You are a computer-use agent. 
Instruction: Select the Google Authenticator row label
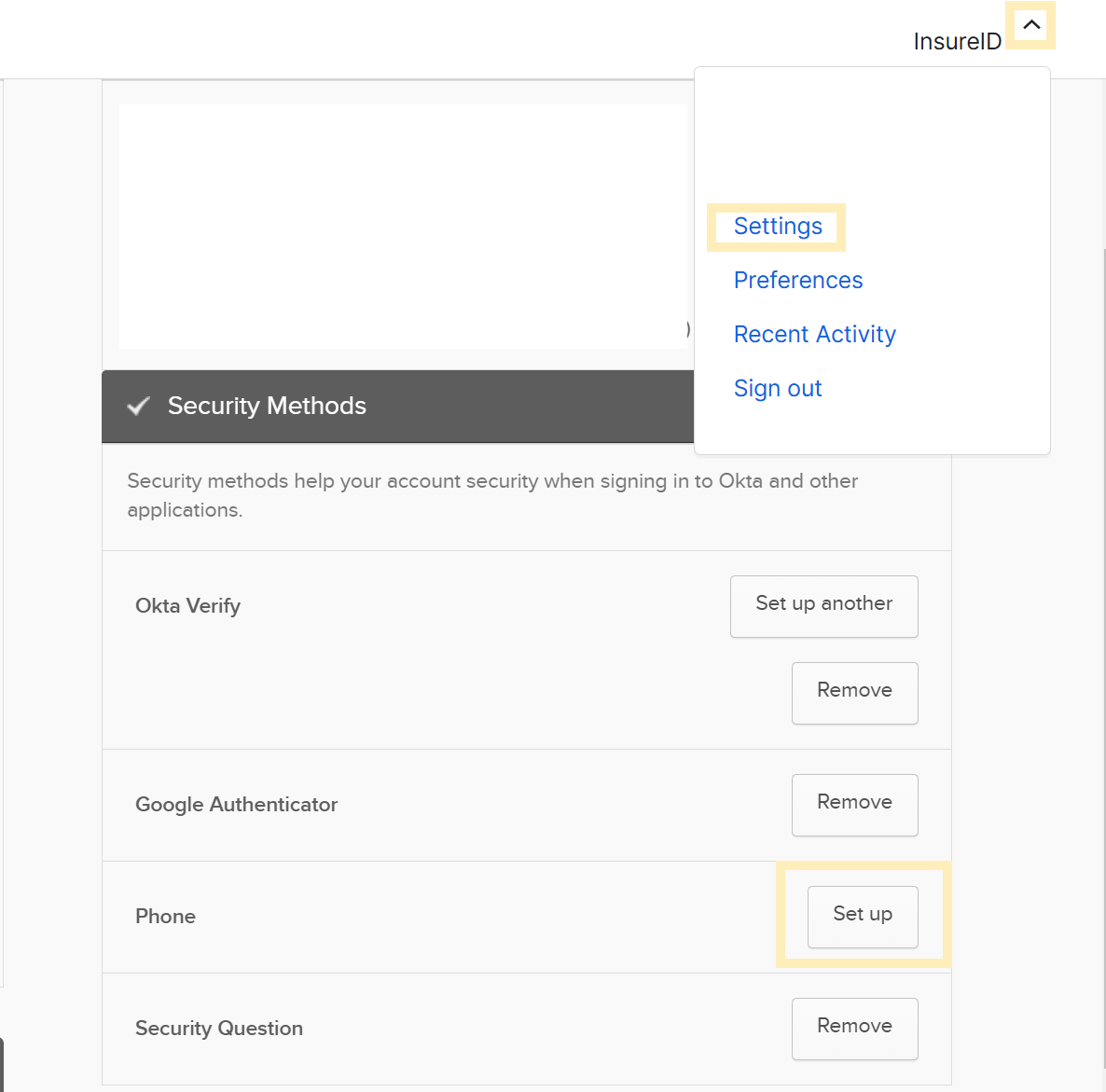coord(236,805)
